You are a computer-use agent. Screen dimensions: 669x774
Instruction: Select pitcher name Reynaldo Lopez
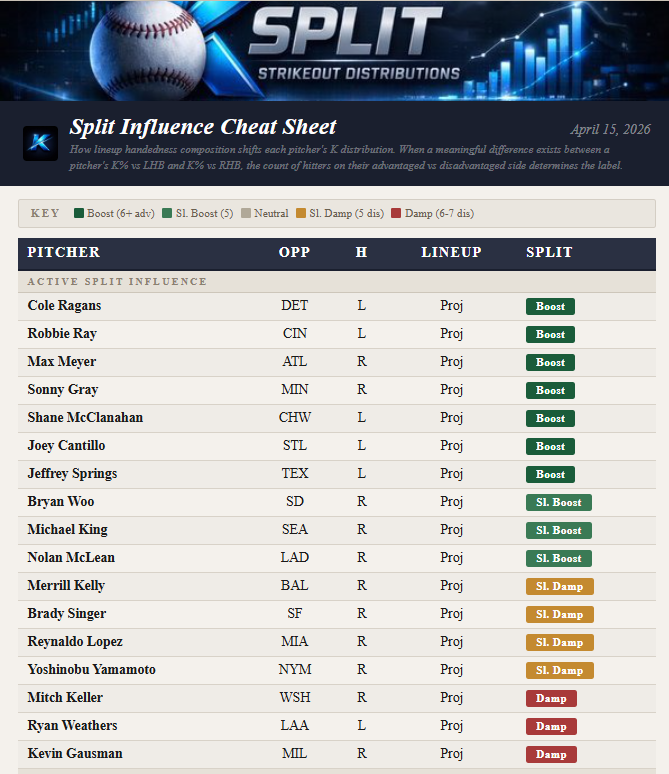click(x=75, y=642)
